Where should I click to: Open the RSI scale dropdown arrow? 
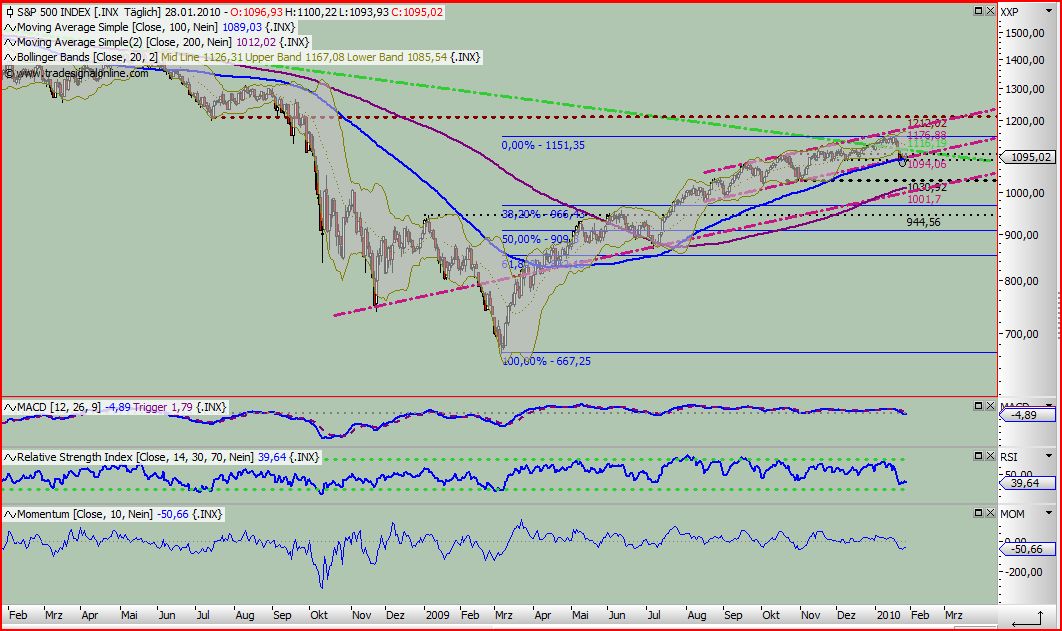click(x=1048, y=453)
